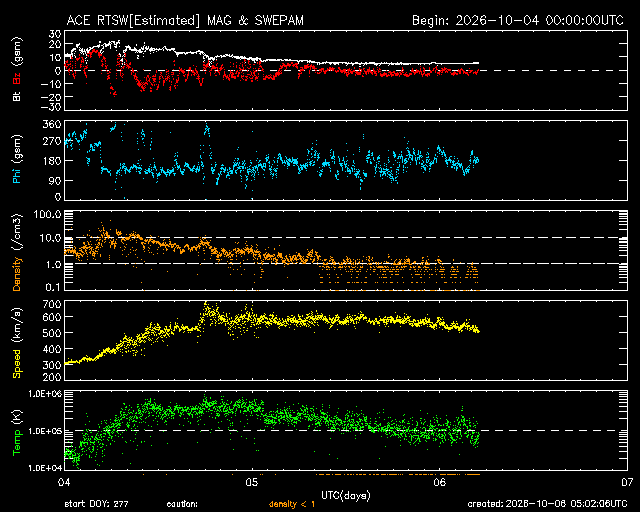This screenshot has width=640, height=512.
Task: Click the (/cm3) unit label
Action: (x=17, y=232)
